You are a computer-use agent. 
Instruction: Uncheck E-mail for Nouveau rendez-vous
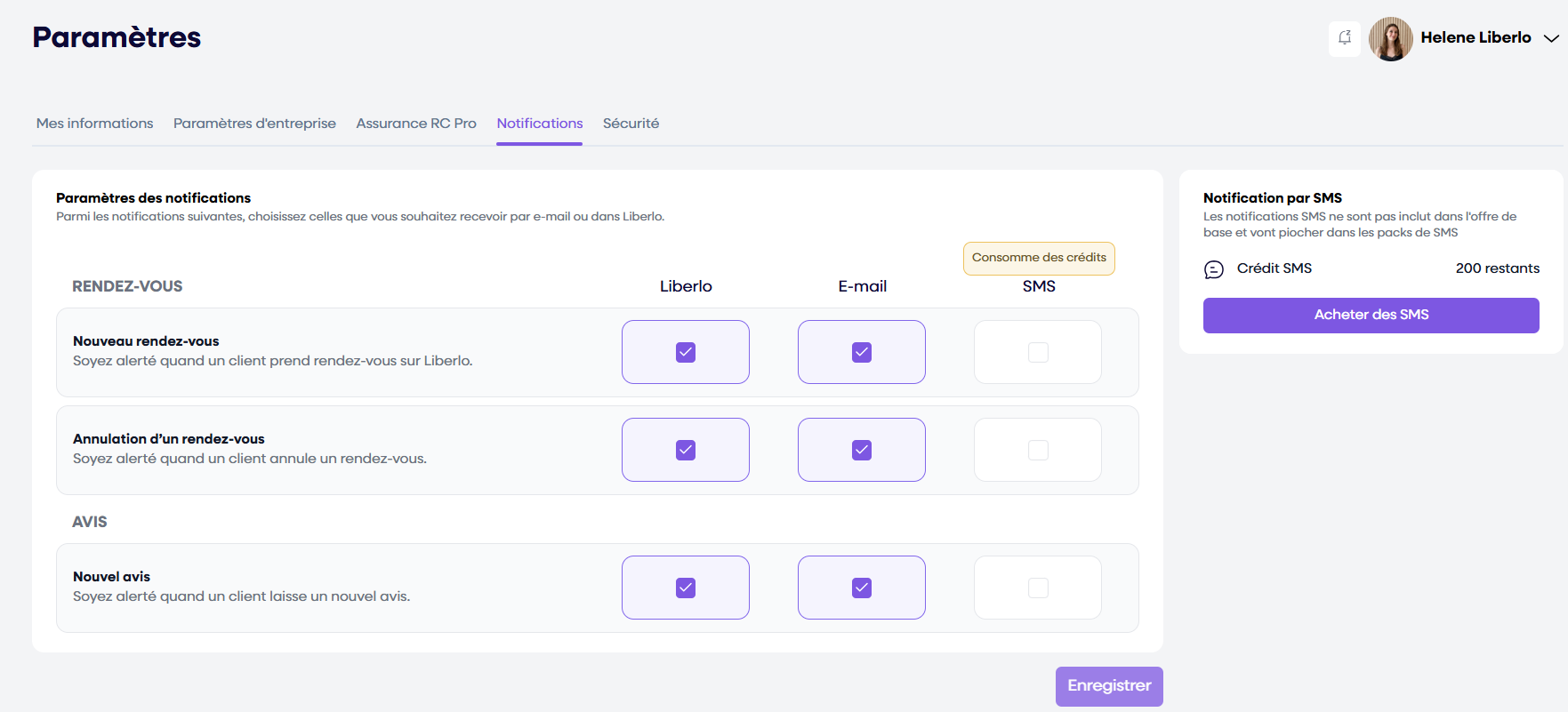(862, 352)
